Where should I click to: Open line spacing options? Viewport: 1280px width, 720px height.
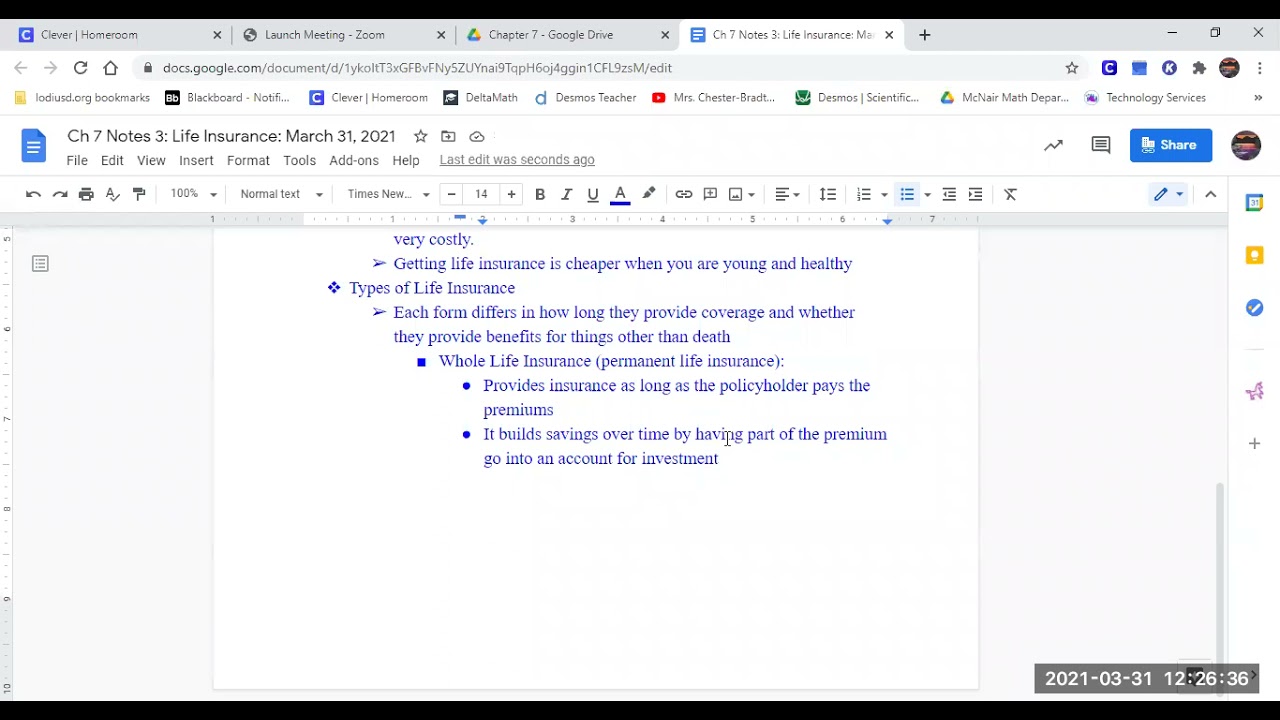pyautogui.click(x=828, y=194)
